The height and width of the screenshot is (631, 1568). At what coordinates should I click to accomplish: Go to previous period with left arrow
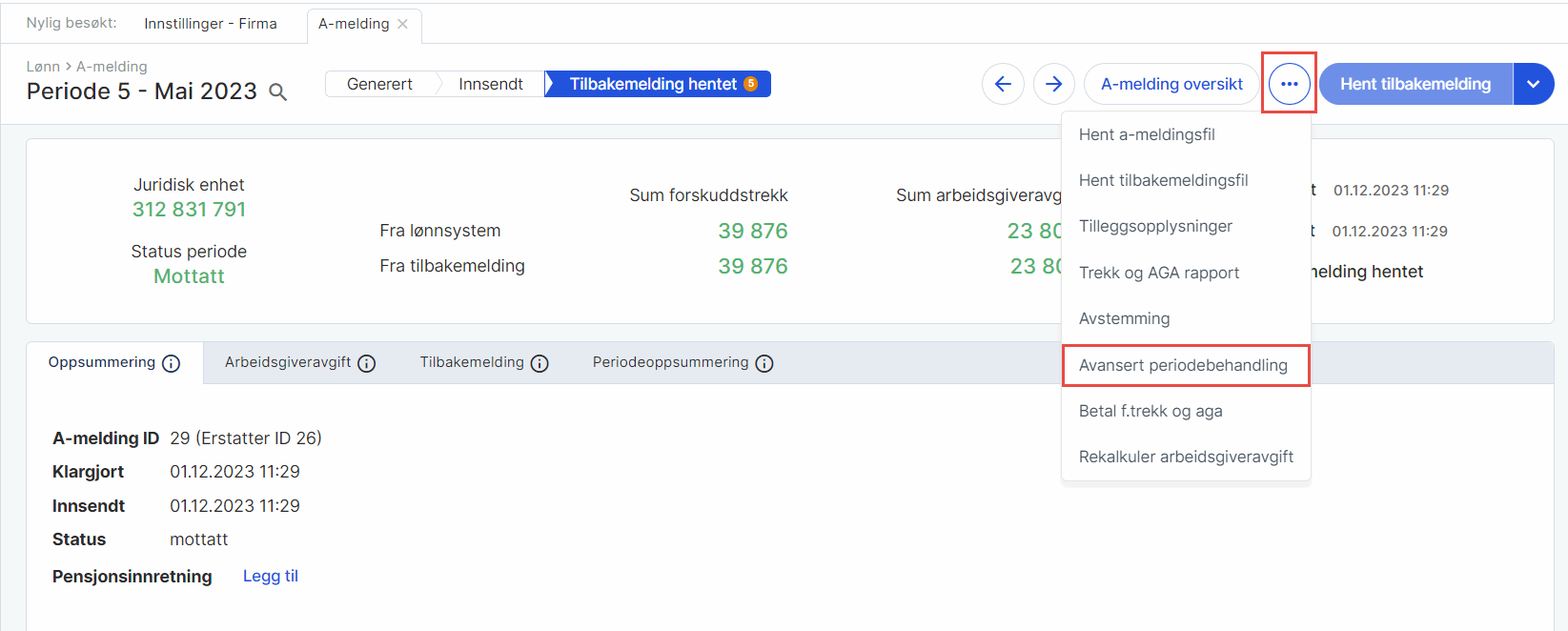click(1003, 84)
